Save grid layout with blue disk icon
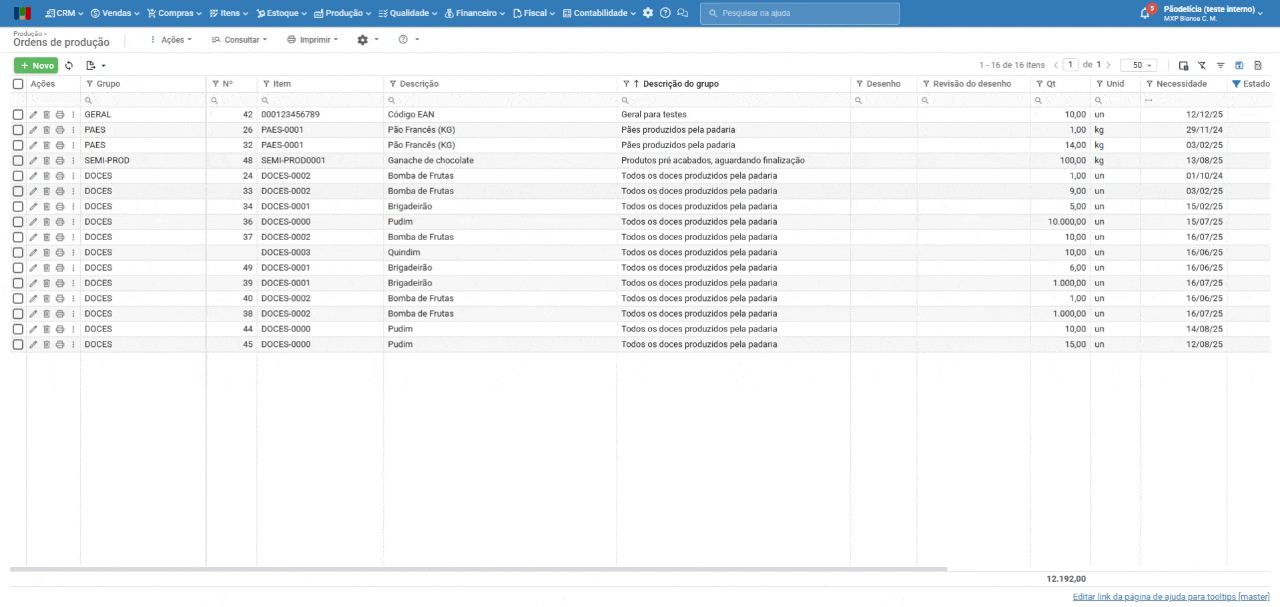The image size is (1280, 607). click(x=1239, y=65)
